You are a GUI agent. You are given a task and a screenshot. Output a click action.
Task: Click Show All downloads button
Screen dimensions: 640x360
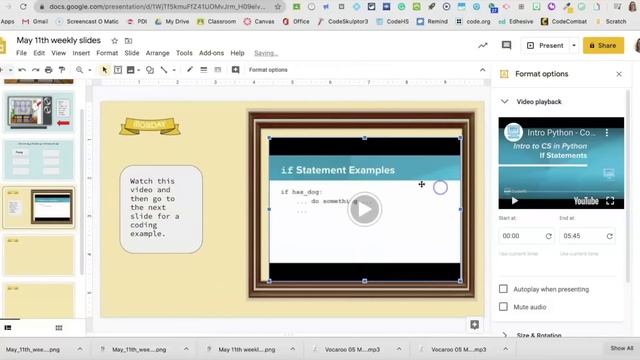[x=622, y=348]
